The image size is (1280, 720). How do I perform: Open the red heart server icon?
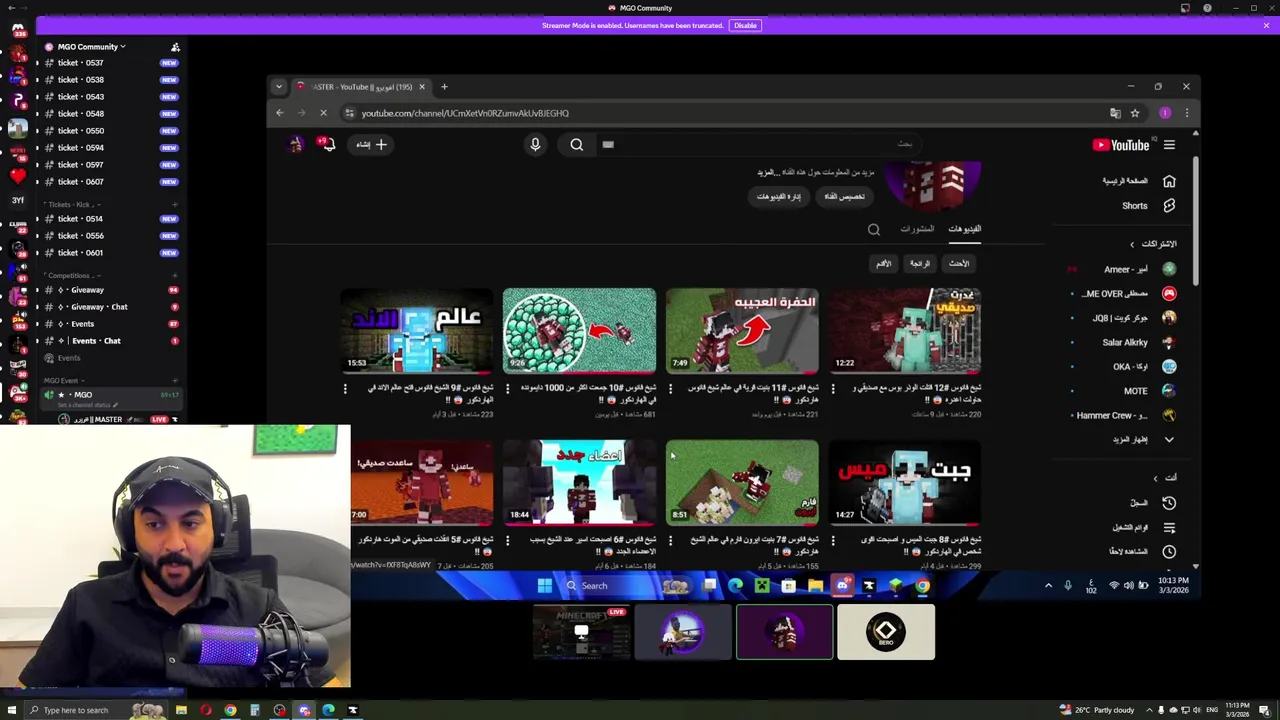tap(17, 177)
